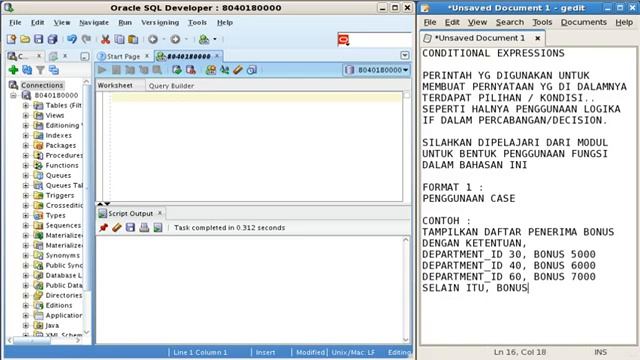Click the connections tree horizontal scrollbar
This screenshot has width=640, height=360.
(44, 340)
